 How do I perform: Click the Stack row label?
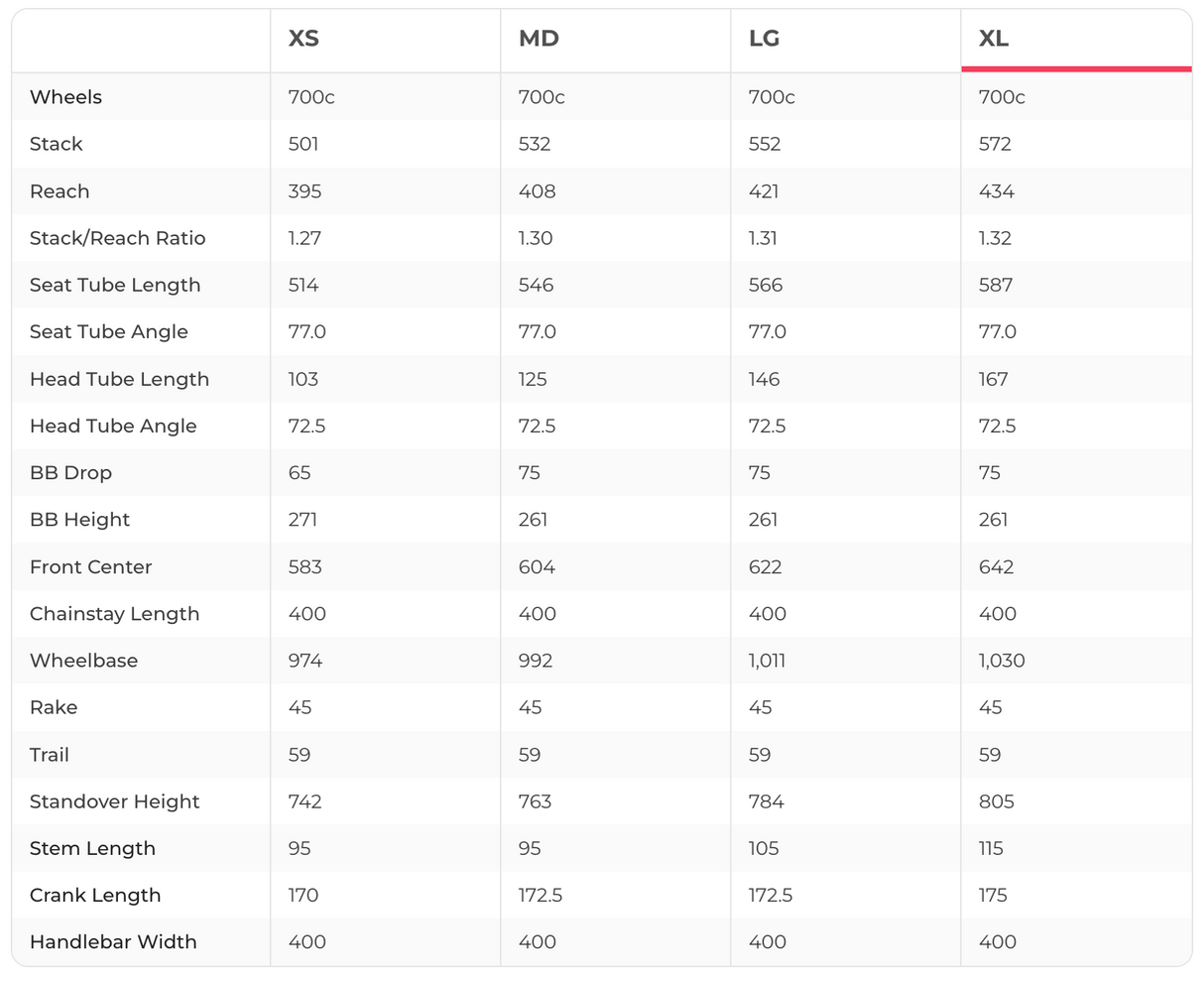point(57,144)
